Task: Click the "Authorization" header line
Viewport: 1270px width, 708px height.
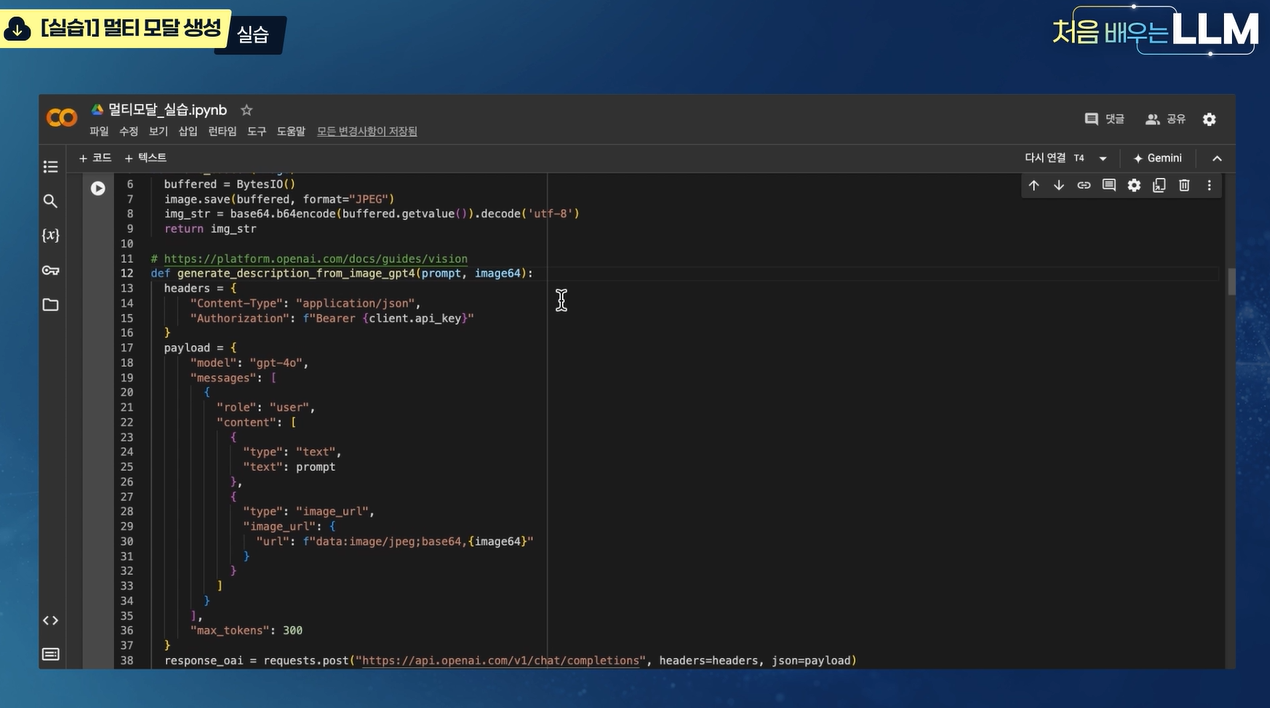Action: click(x=331, y=318)
